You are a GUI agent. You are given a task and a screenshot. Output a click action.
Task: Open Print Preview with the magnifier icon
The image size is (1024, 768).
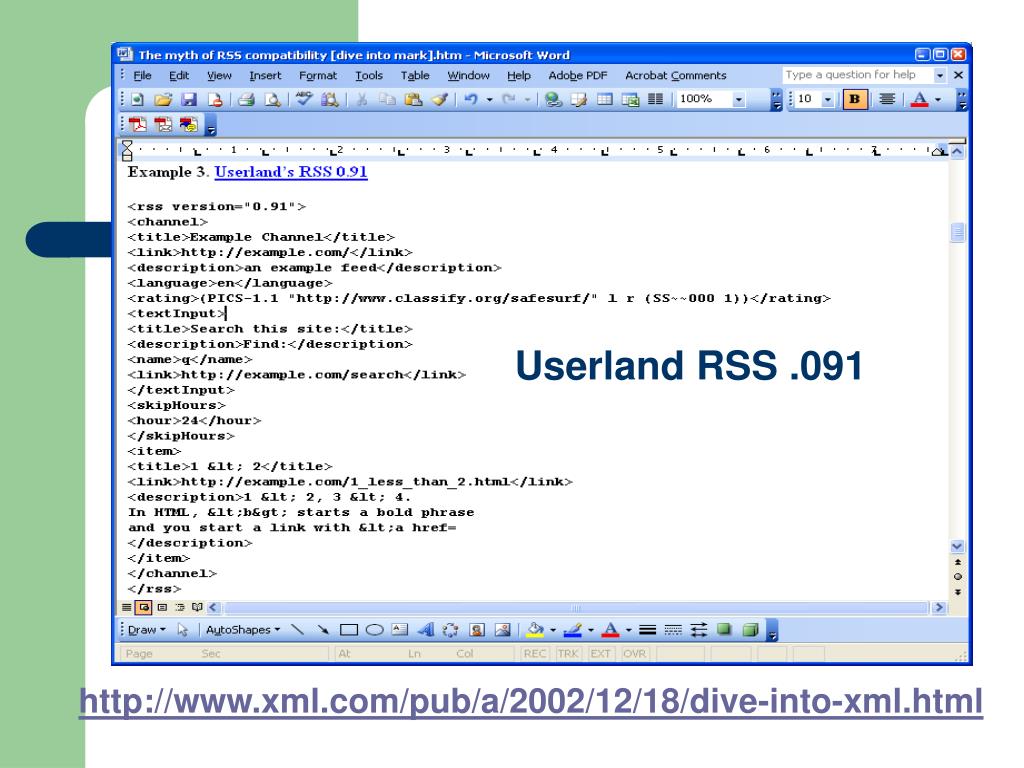click(x=272, y=99)
